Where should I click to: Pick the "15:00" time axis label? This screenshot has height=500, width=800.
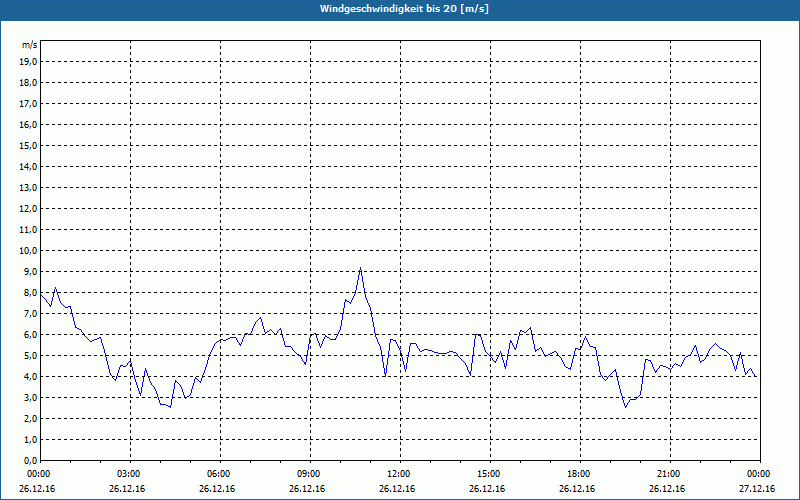pyautogui.click(x=490, y=474)
